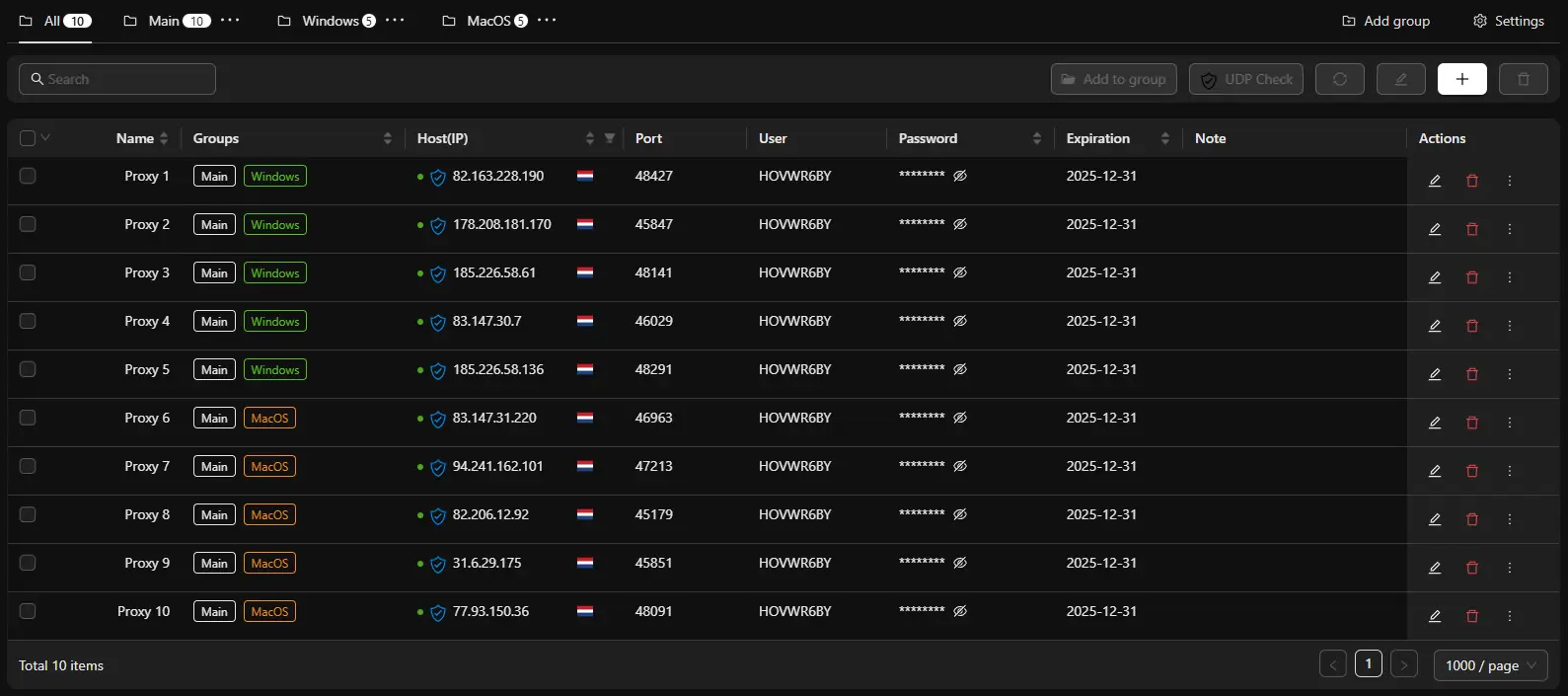
Task: Edit Proxy 6 with pencil icon
Action: tap(1435, 423)
